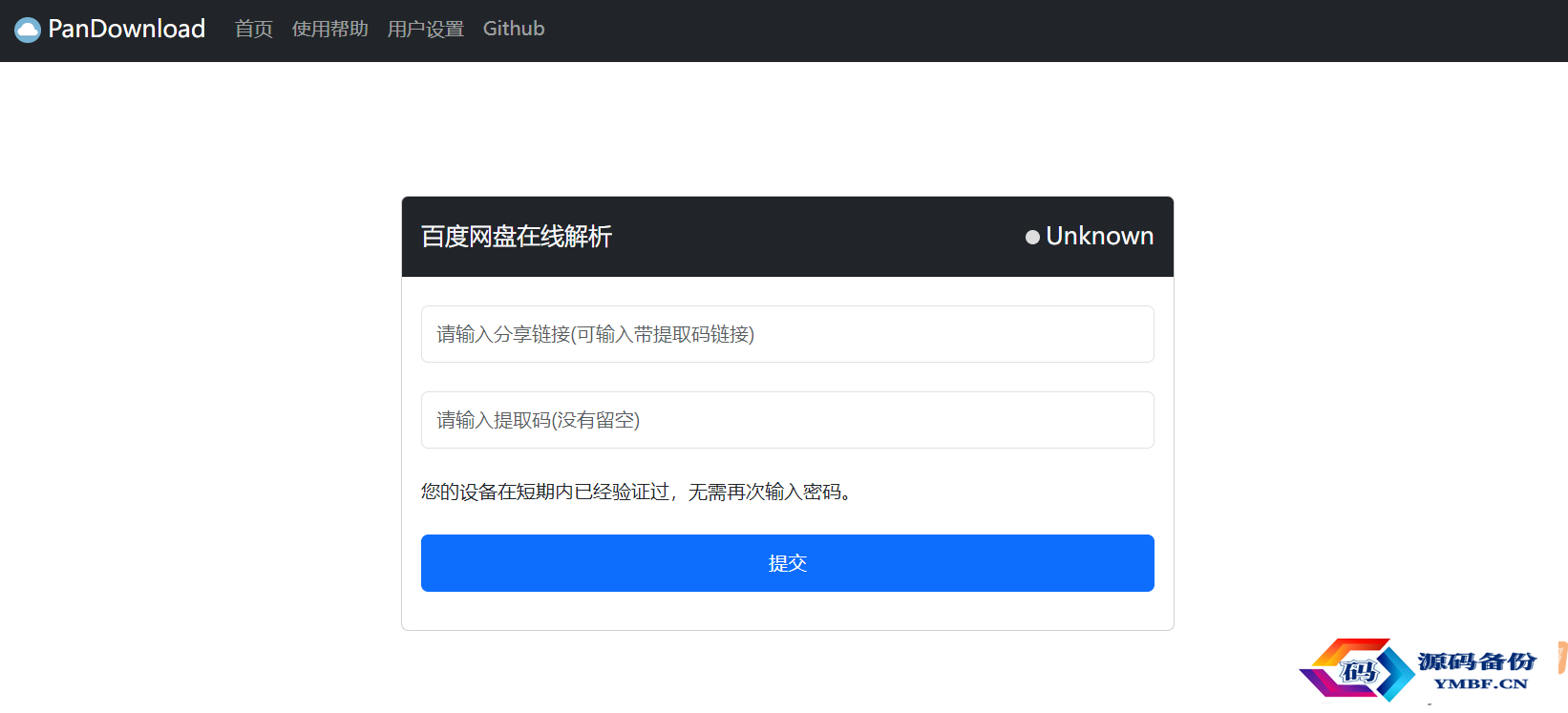Screen dimensions: 1568x713
Task: Focus the 请输入提取码 input field
Action: pyautogui.click(x=788, y=420)
